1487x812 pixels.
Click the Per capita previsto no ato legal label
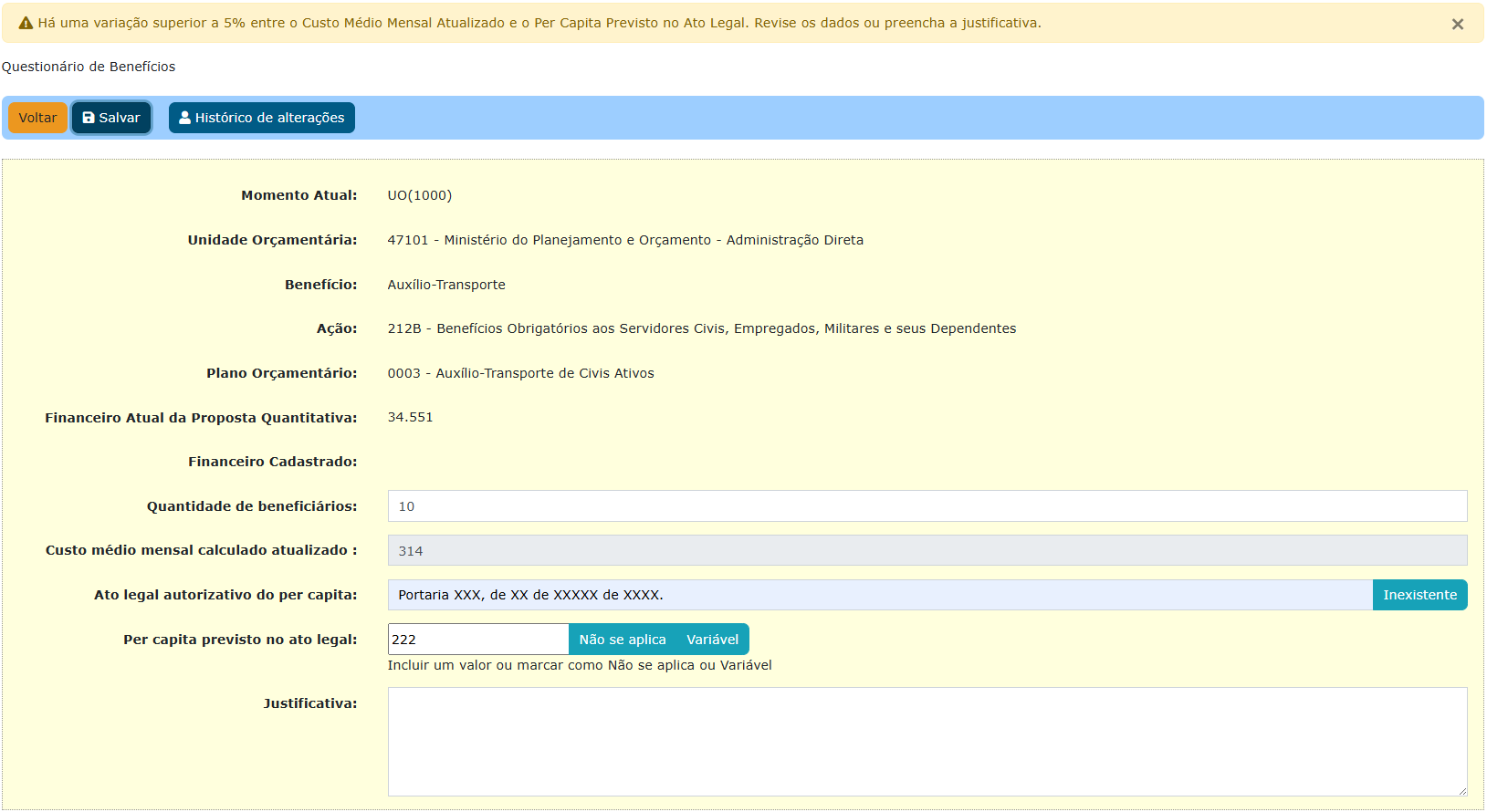[241, 640]
